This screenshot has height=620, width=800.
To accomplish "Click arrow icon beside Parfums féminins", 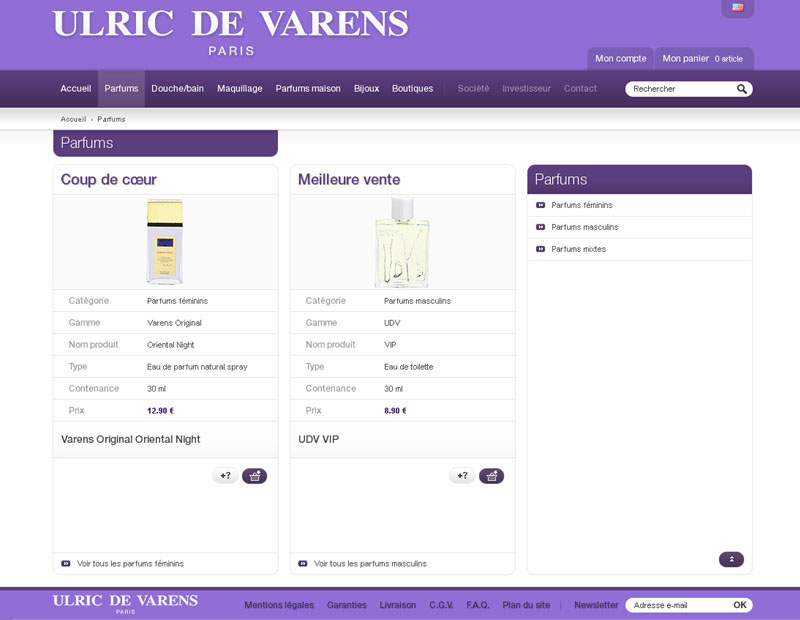I will point(540,205).
